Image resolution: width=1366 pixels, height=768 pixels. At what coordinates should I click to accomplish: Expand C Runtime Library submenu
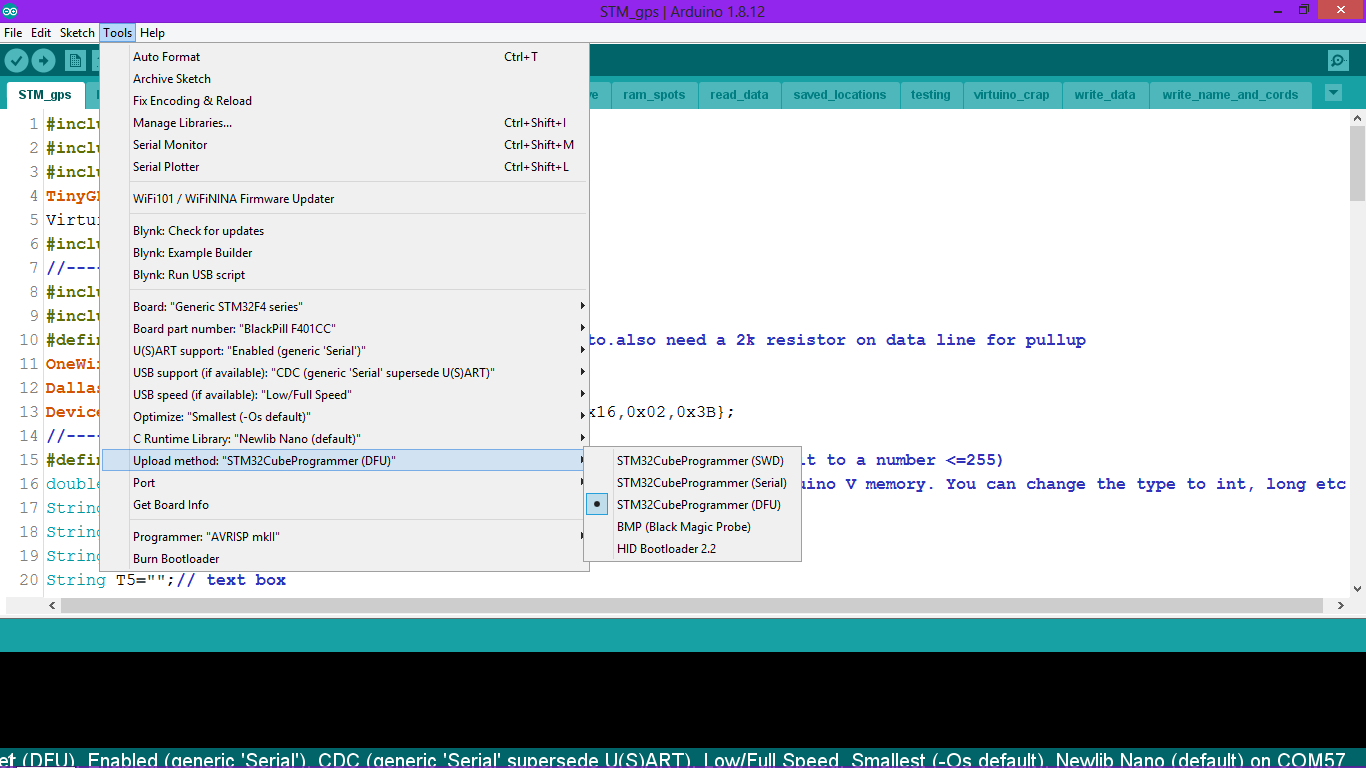click(x=345, y=439)
